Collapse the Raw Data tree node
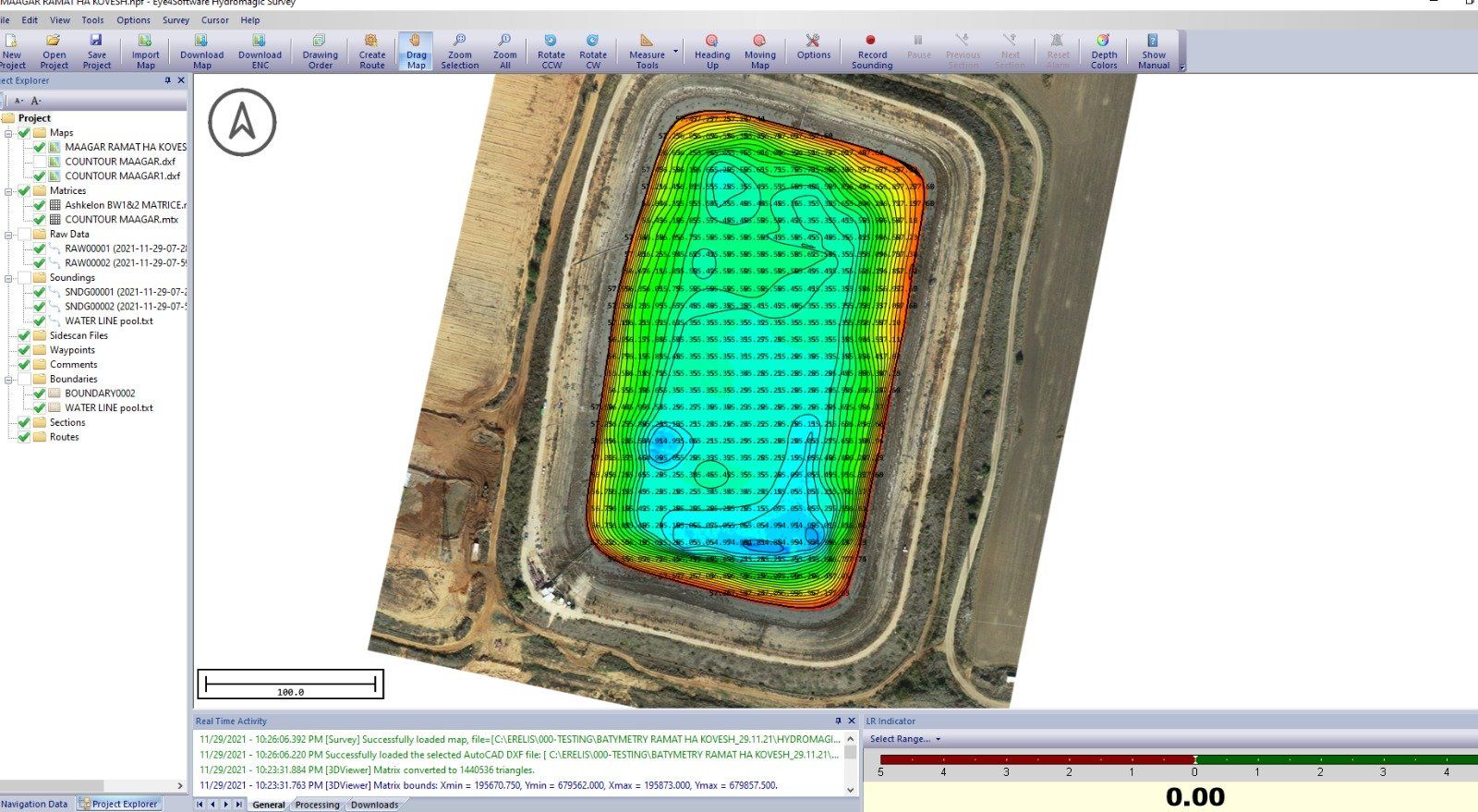Screen dimensions: 1478x812 pyautogui.click(x=9, y=235)
